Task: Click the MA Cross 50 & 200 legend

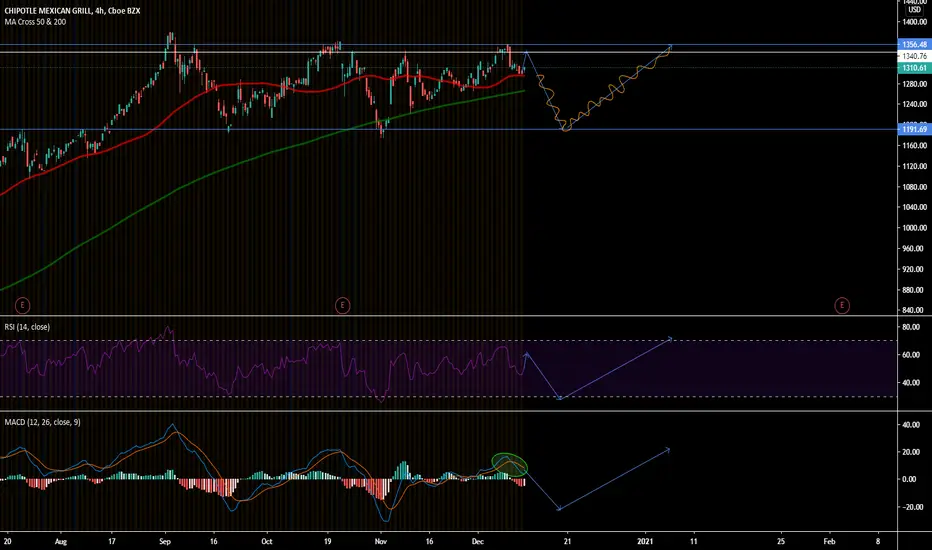Action: [x=35, y=22]
